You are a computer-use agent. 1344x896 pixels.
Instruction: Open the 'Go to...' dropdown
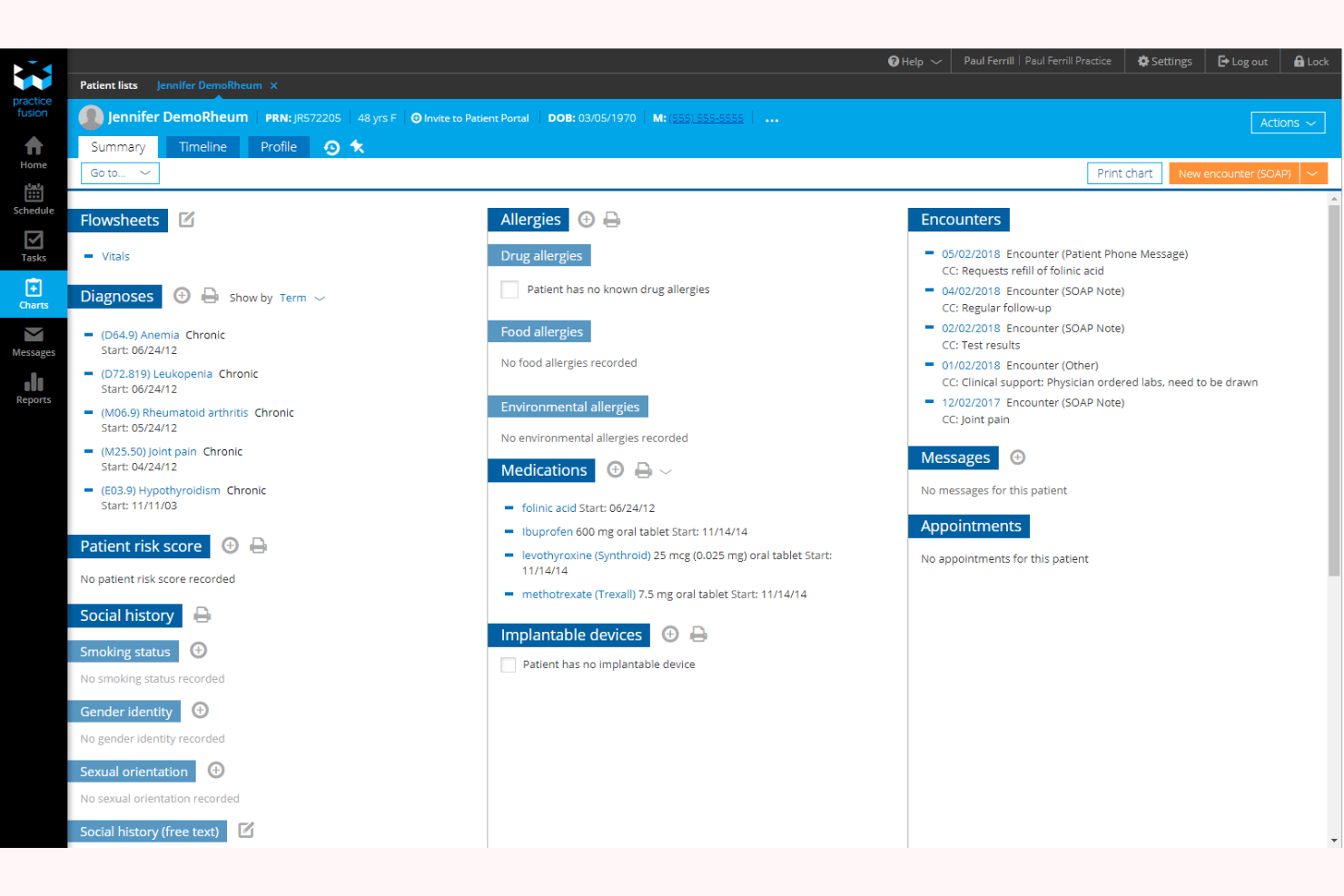pyautogui.click(x=120, y=172)
